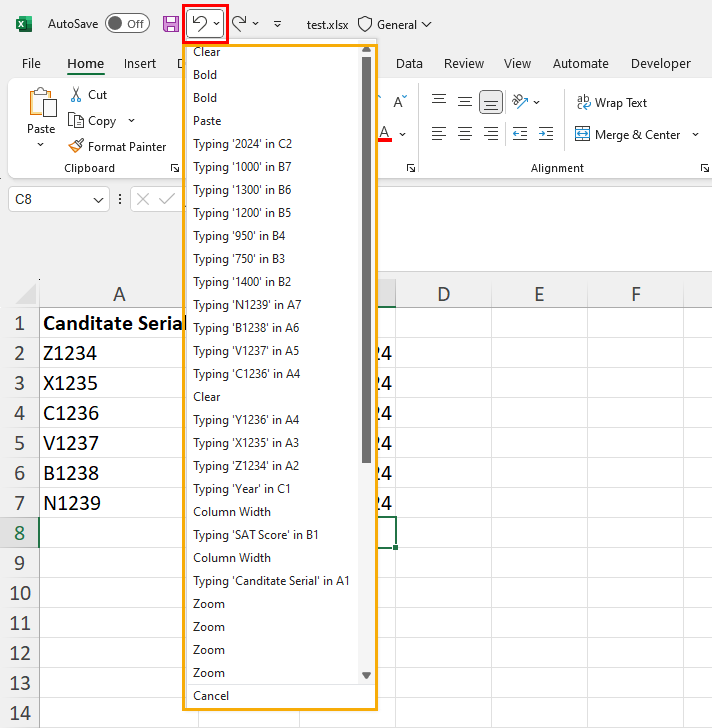Switch to the Home tab
712x728 pixels.
tap(85, 64)
